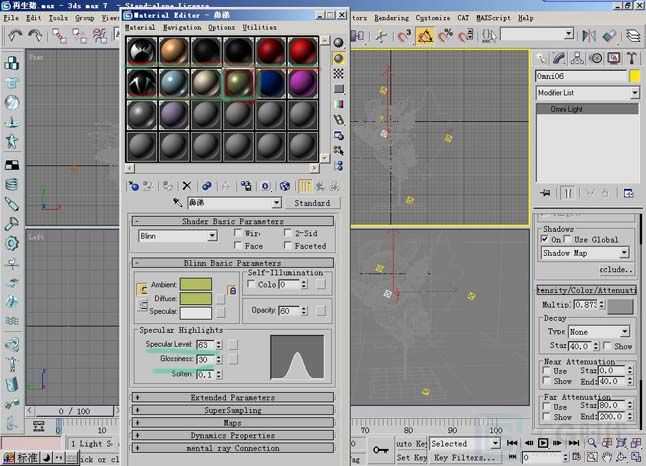Image resolution: width=646 pixels, height=466 pixels.
Task: Open the Material menu in Material Editor
Action: click(x=140, y=27)
